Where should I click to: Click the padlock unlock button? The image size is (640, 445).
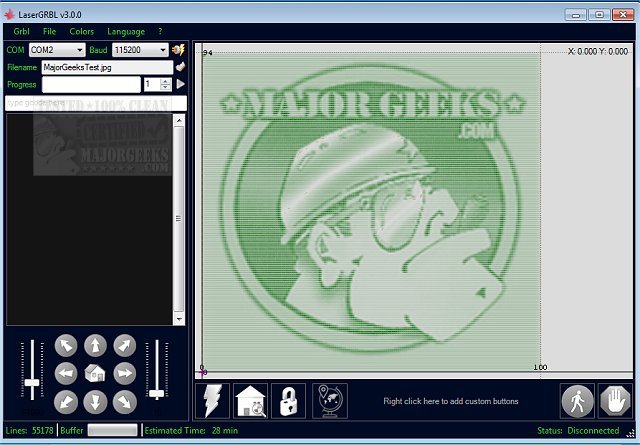pyautogui.click(x=289, y=401)
